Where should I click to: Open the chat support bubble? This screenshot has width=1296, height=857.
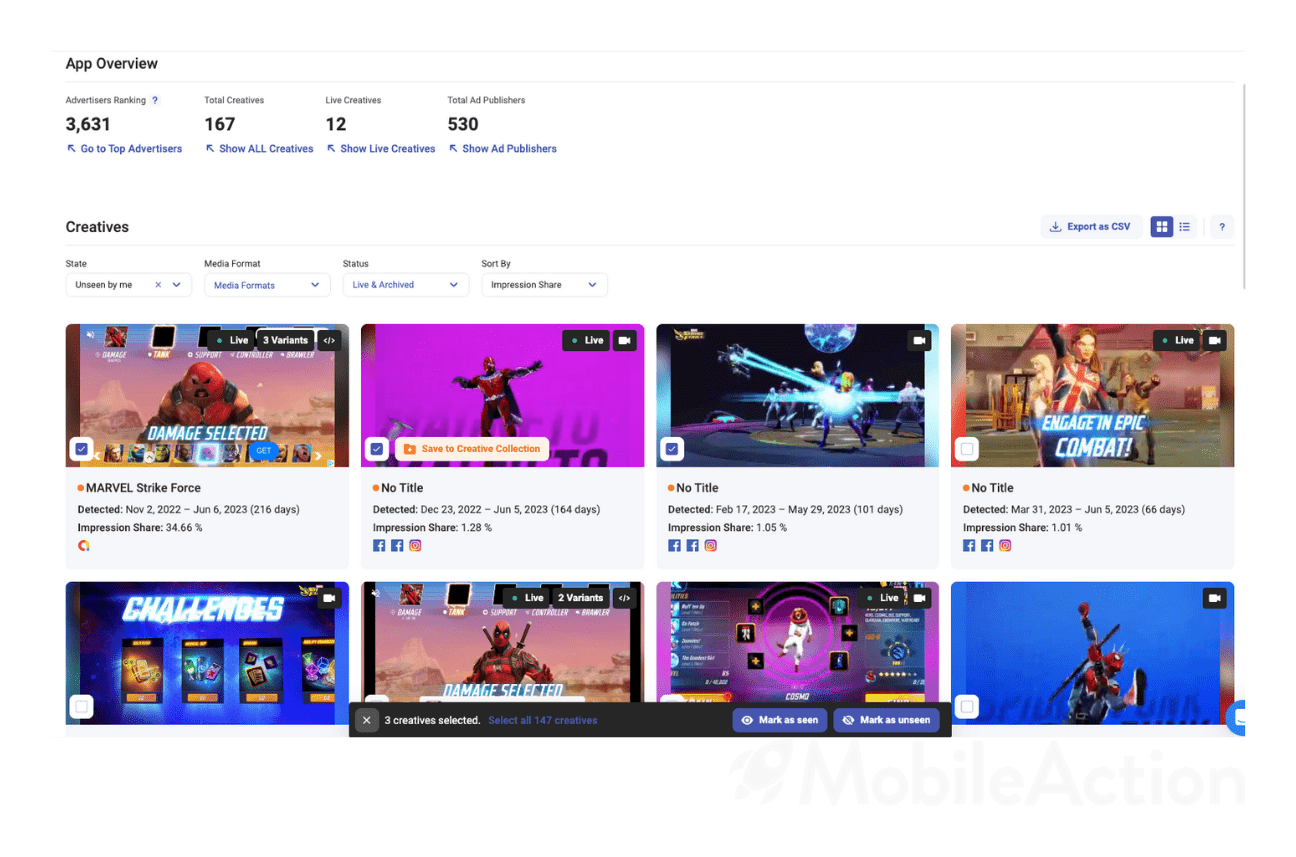[x=1238, y=716]
